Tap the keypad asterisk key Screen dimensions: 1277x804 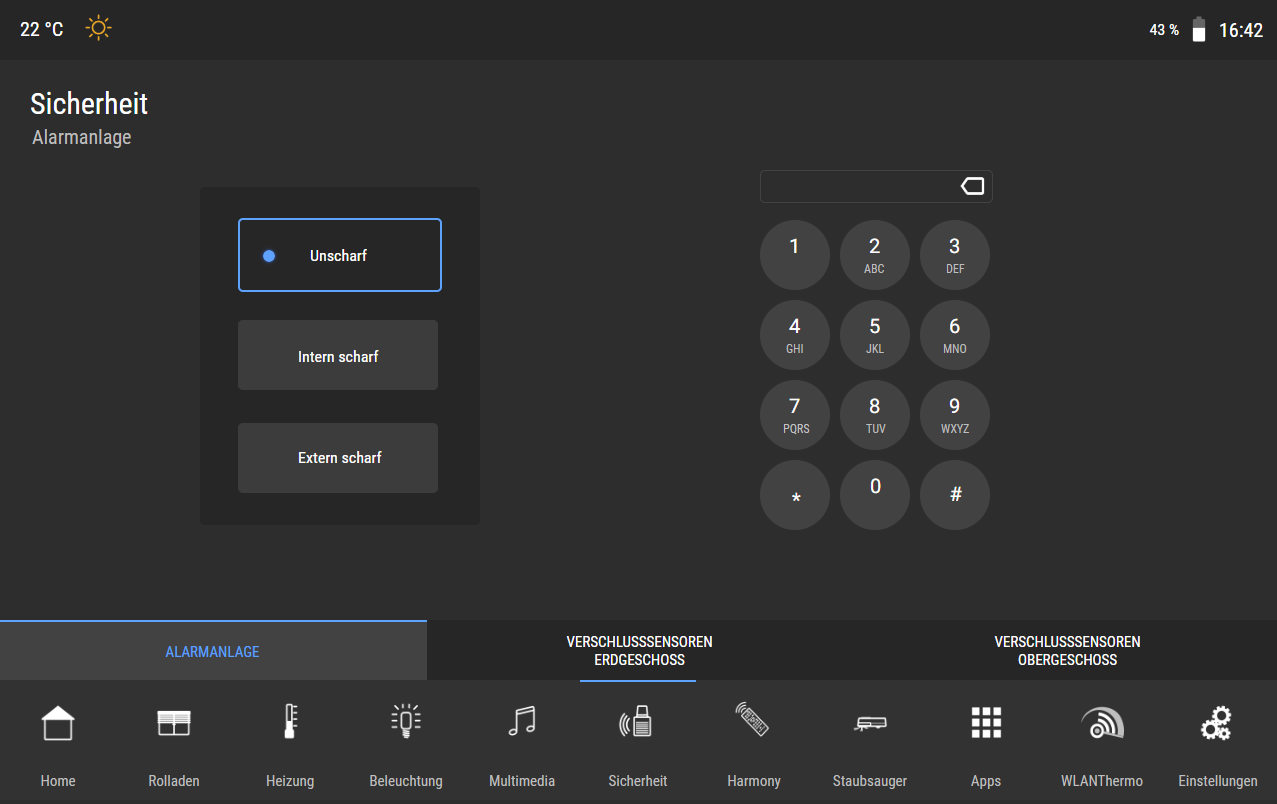point(795,495)
